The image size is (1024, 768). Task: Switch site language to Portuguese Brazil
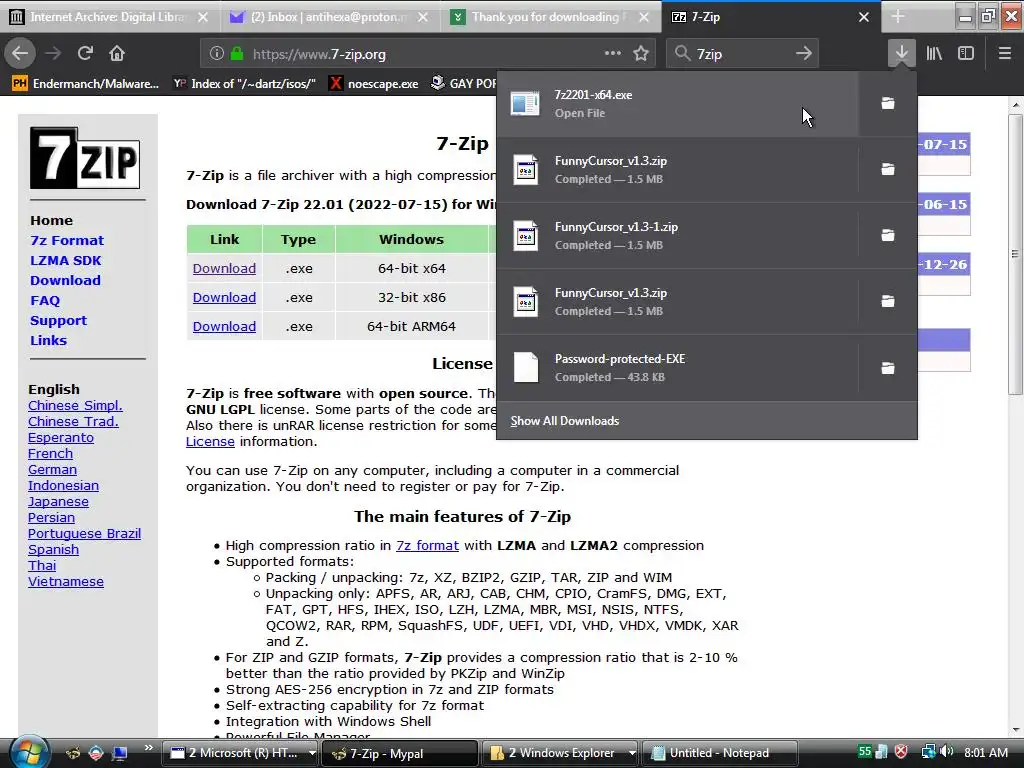84,534
